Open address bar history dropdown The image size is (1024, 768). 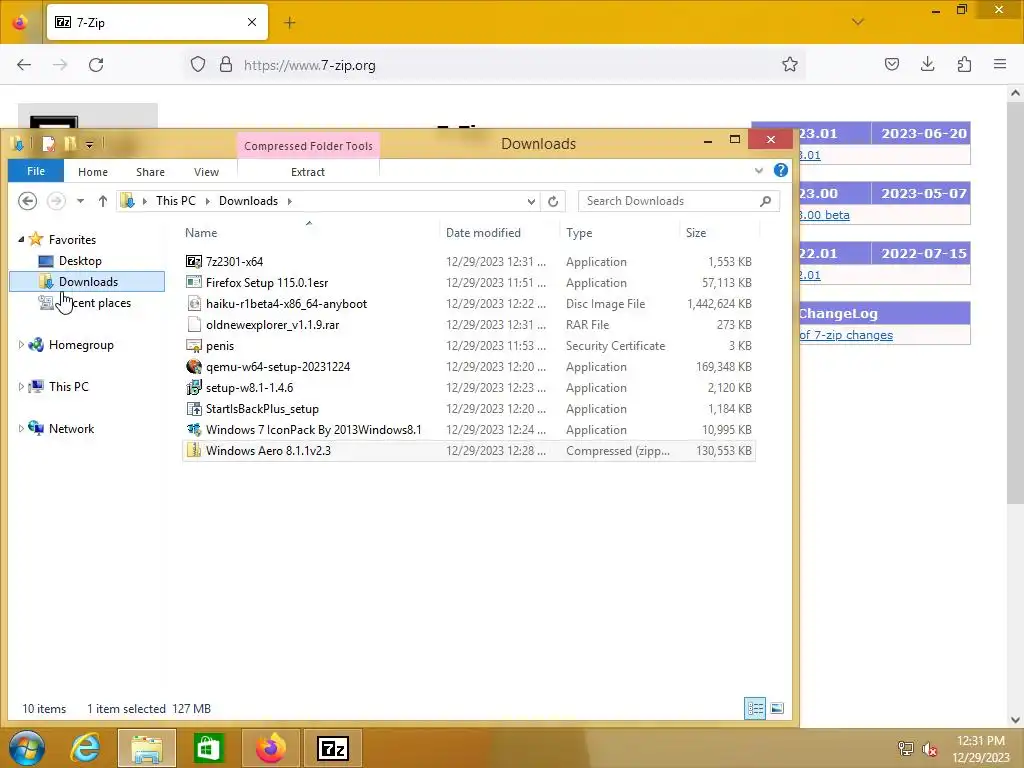(531, 201)
